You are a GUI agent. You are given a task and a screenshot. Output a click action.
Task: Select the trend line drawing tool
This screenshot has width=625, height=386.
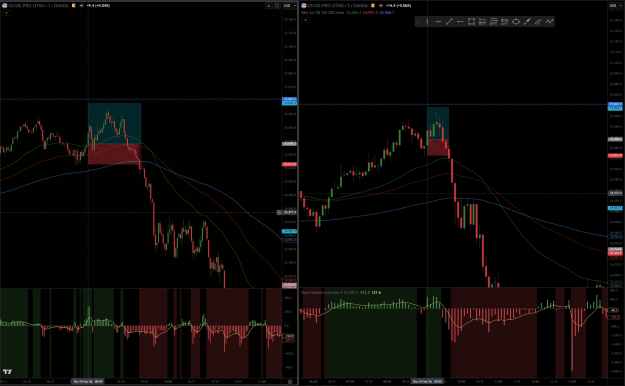[449, 22]
